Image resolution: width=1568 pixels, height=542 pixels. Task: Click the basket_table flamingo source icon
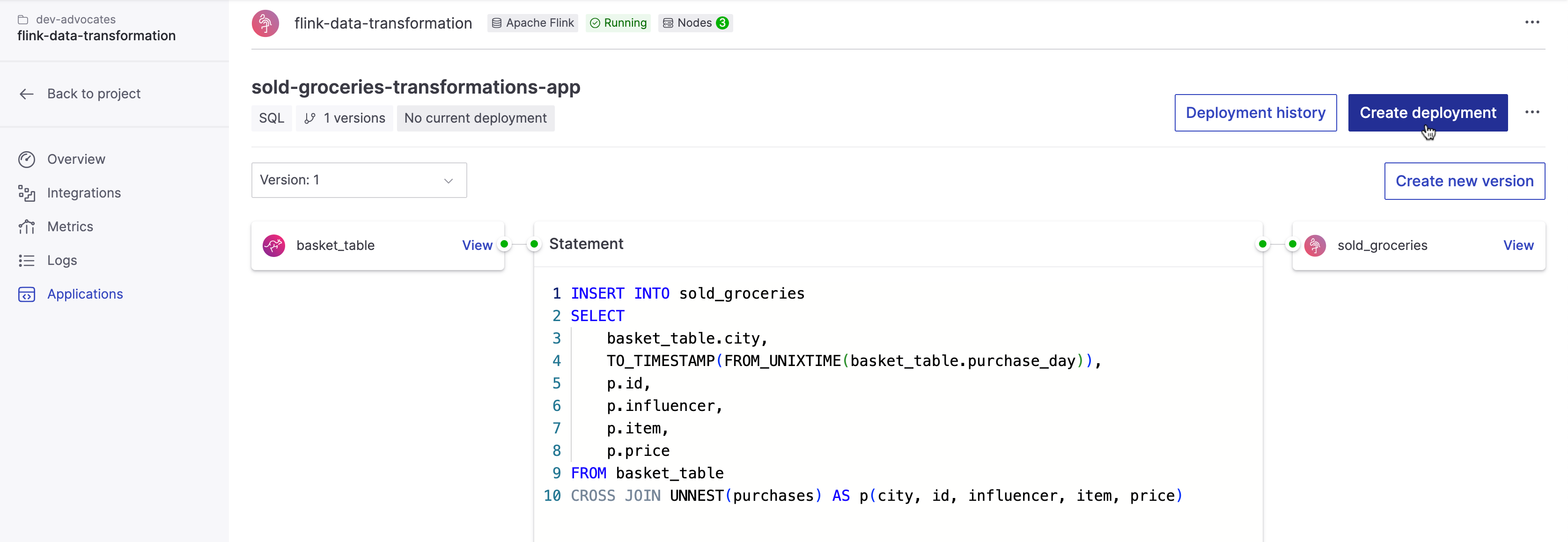(274, 245)
